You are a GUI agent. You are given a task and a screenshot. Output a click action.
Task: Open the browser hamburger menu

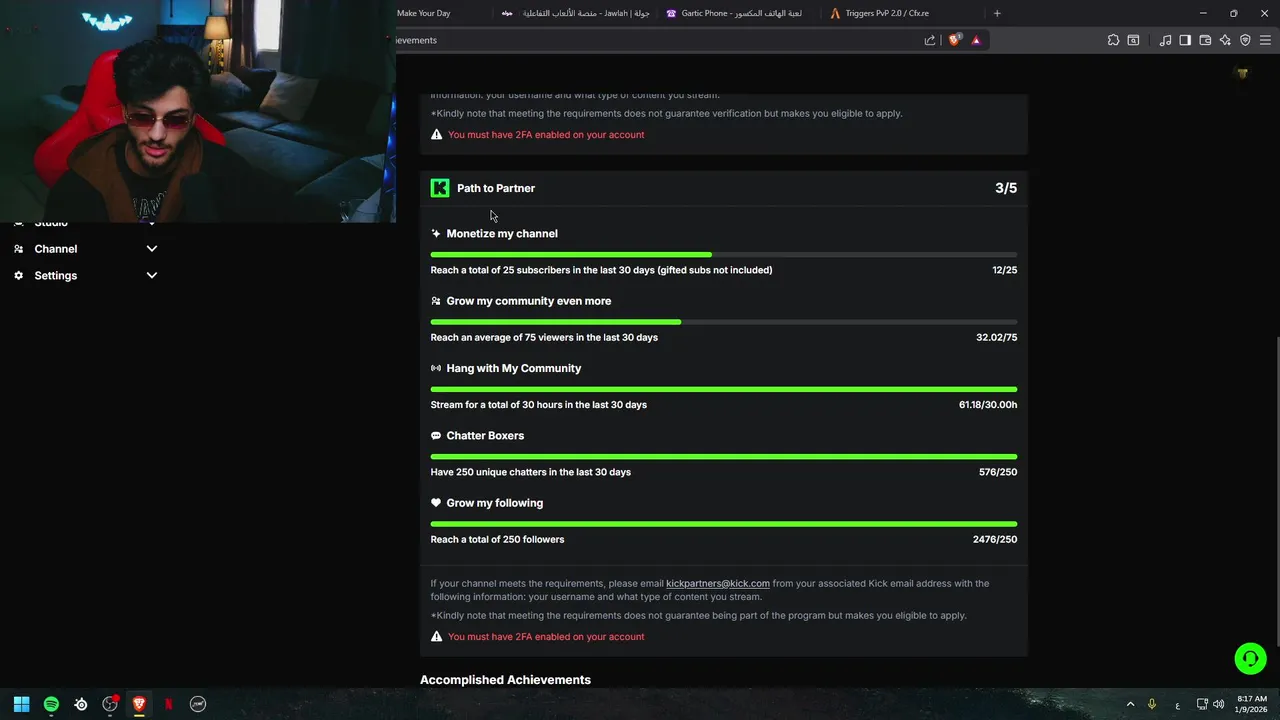pos(1265,40)
